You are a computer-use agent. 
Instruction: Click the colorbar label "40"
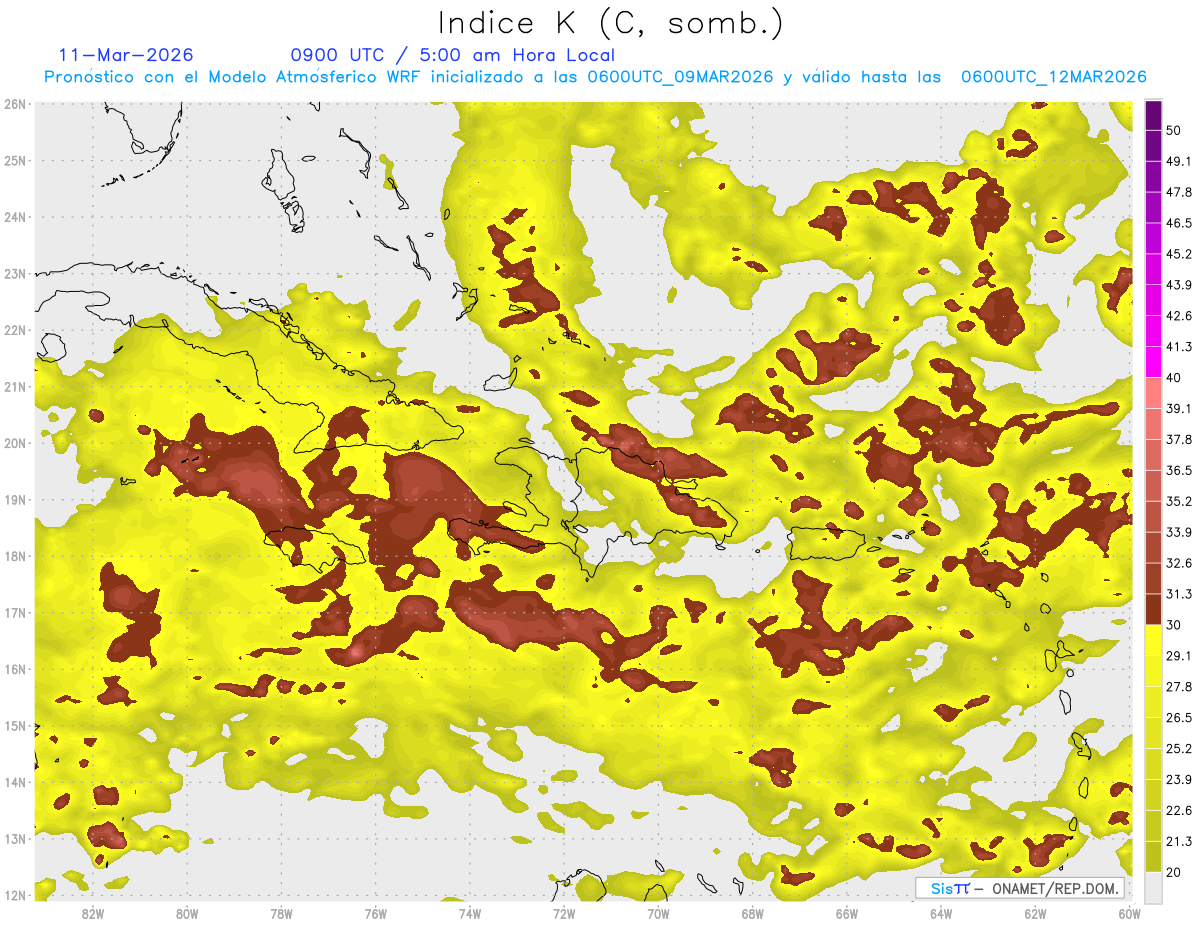coord(1174,378)
